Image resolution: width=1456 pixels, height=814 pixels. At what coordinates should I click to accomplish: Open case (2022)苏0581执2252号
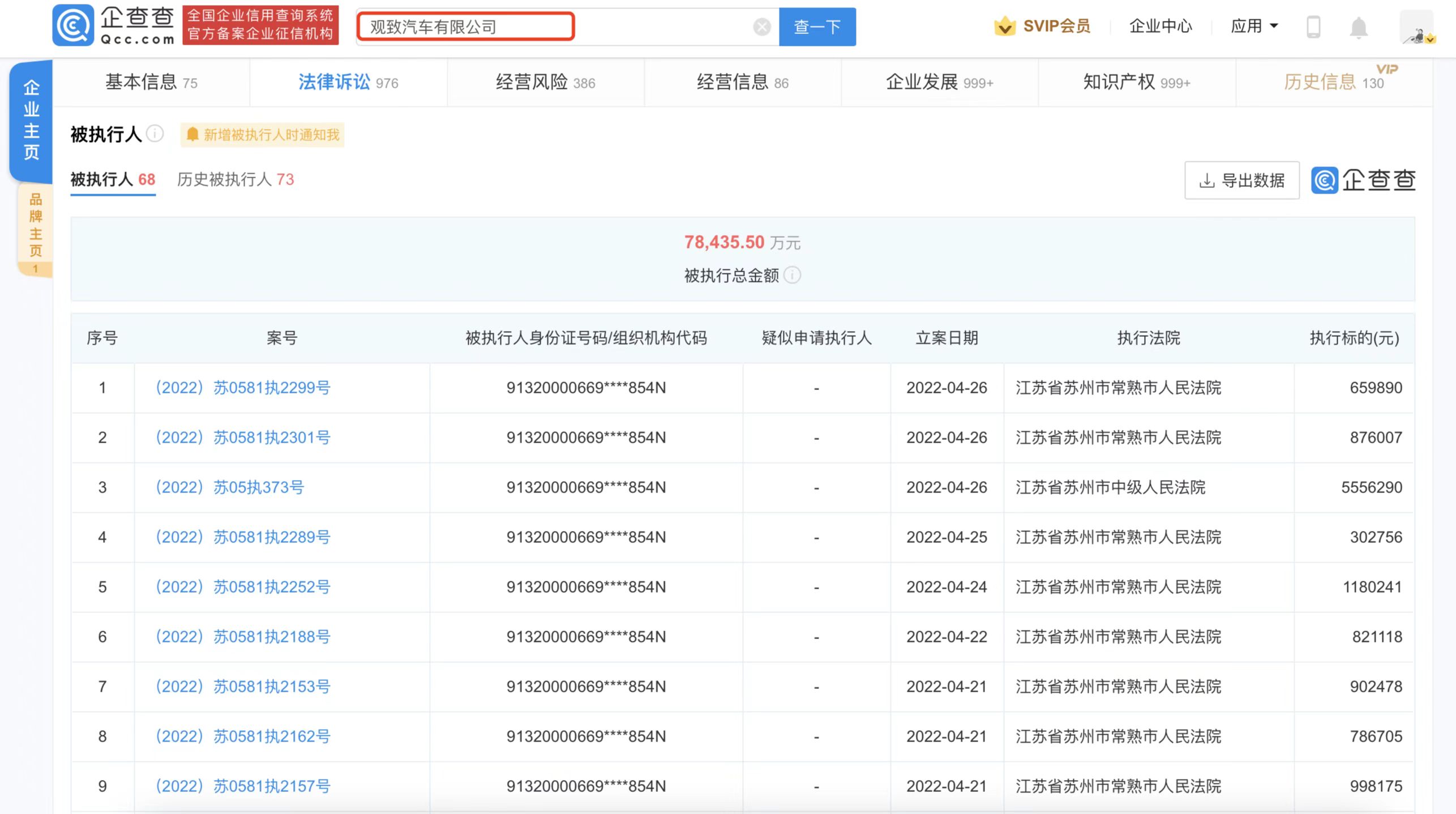243,587
